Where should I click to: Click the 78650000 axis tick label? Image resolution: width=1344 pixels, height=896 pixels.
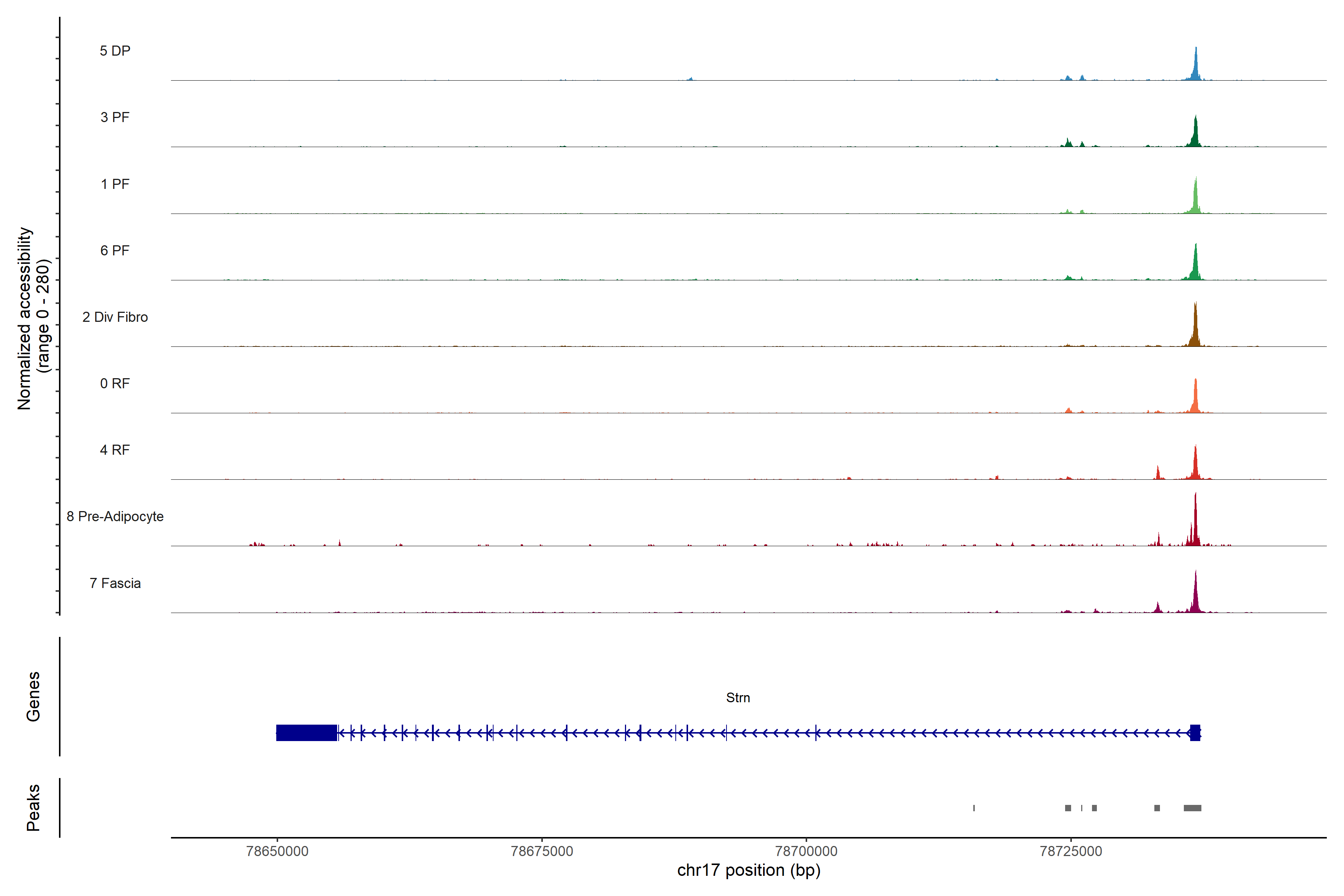coord(277,851)
